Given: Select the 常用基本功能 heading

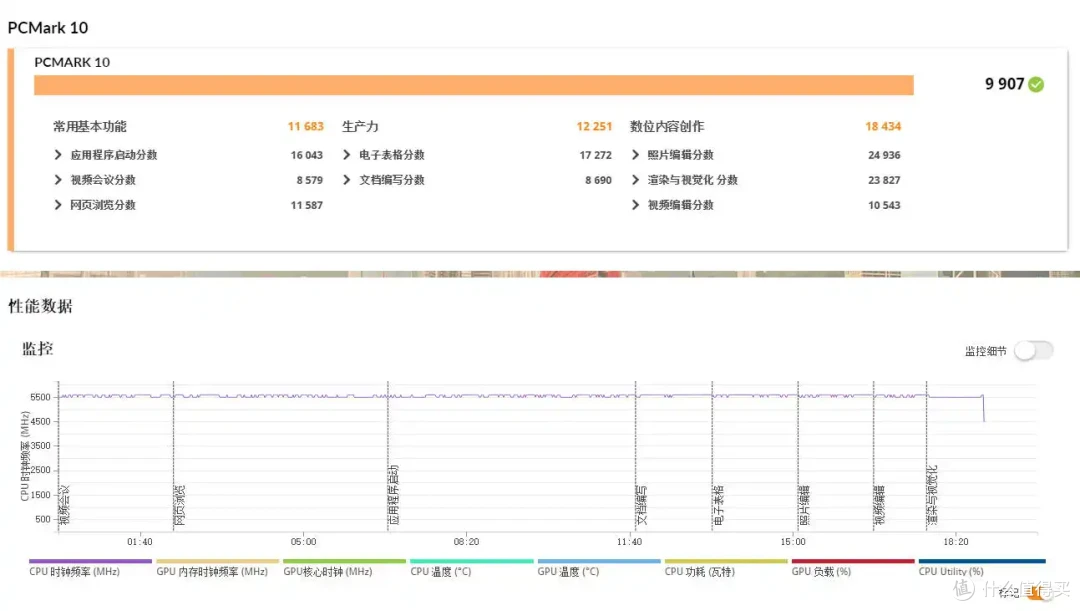Looking at the screenshot, I should tap(90, 126).
